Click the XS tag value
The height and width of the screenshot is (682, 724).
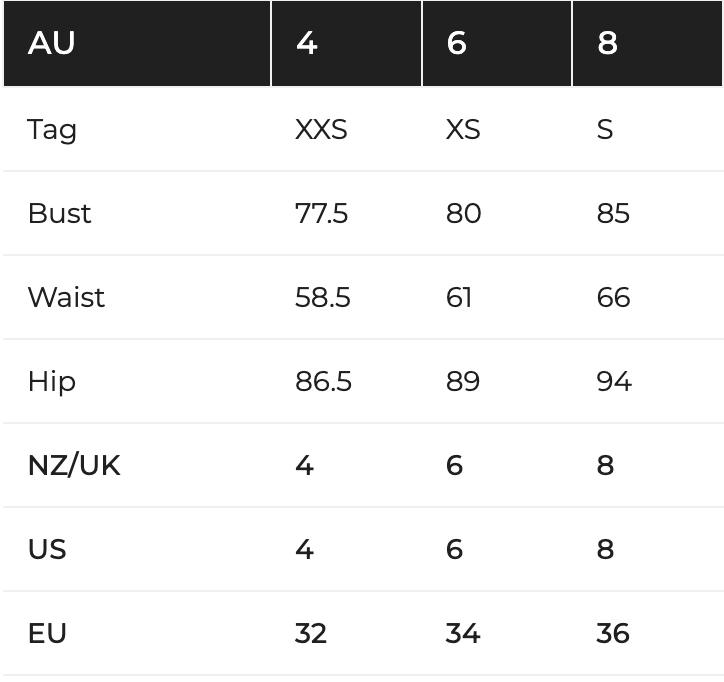tap(463, 129)
